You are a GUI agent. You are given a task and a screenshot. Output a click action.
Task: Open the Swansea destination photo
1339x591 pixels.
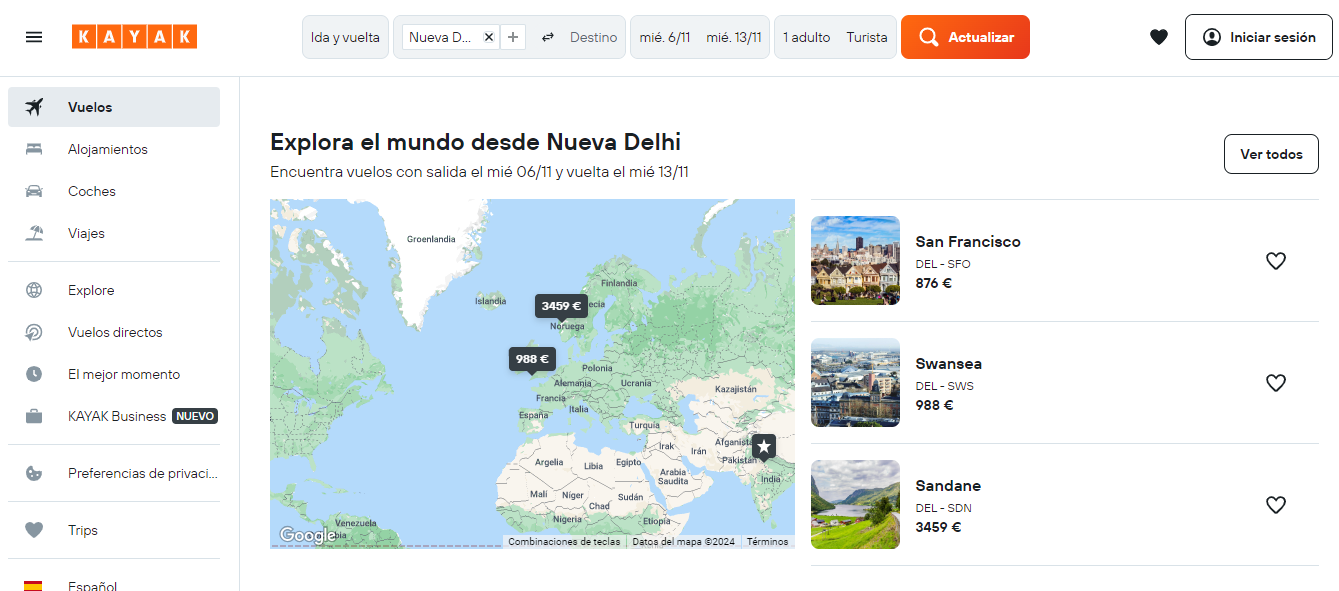(x=855, y=382)
